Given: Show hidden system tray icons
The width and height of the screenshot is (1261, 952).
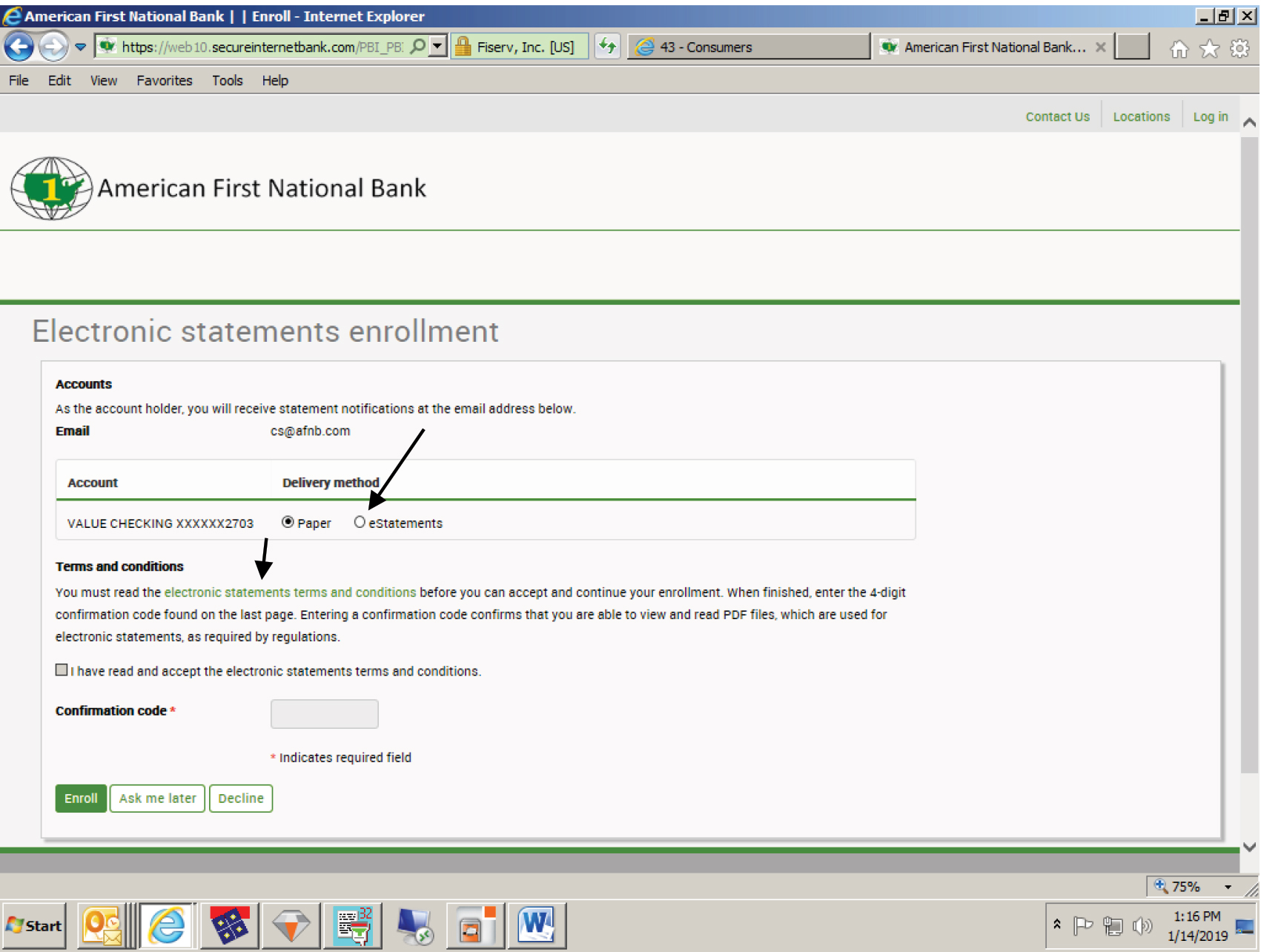Looking at the screenshot, I should tap(1057, 925).
